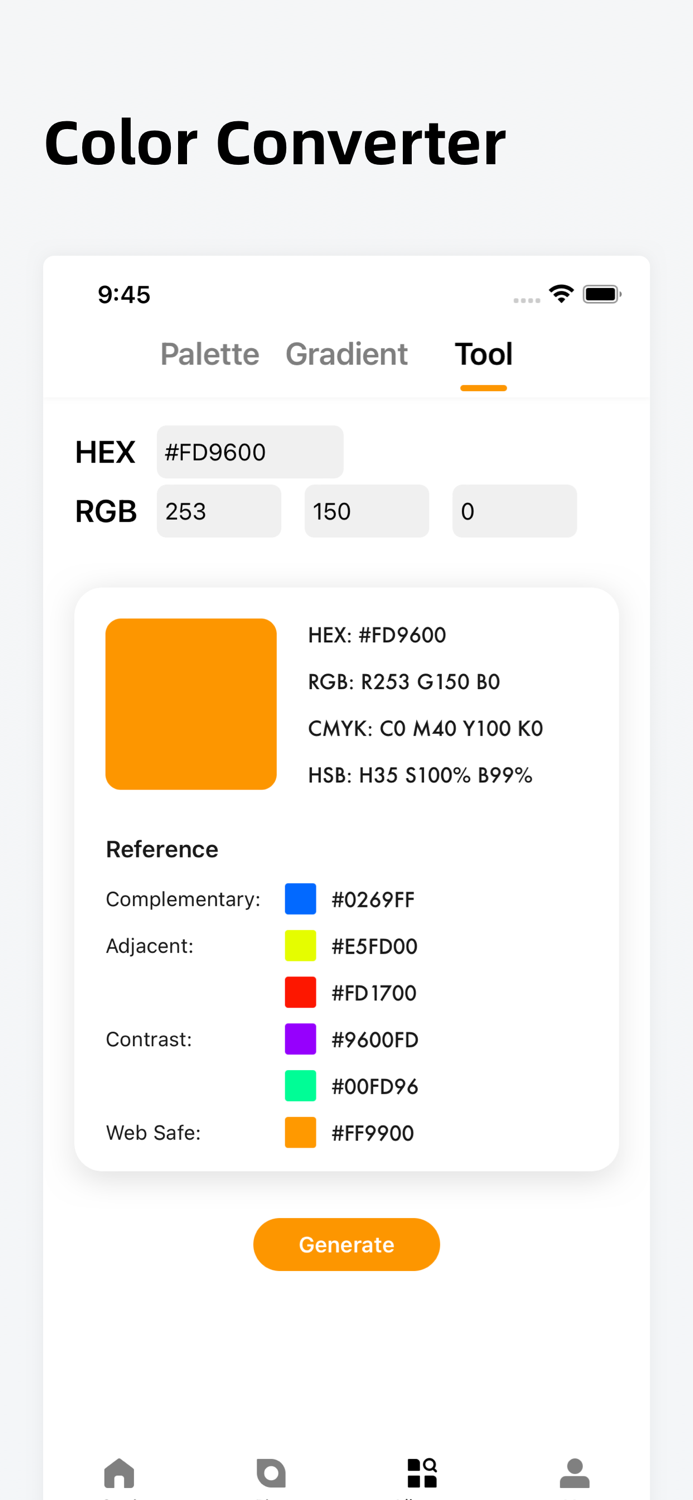The image size is (693, 1500).
Task: Open Discover via the grid-search icon
Action: [422, 1472]
